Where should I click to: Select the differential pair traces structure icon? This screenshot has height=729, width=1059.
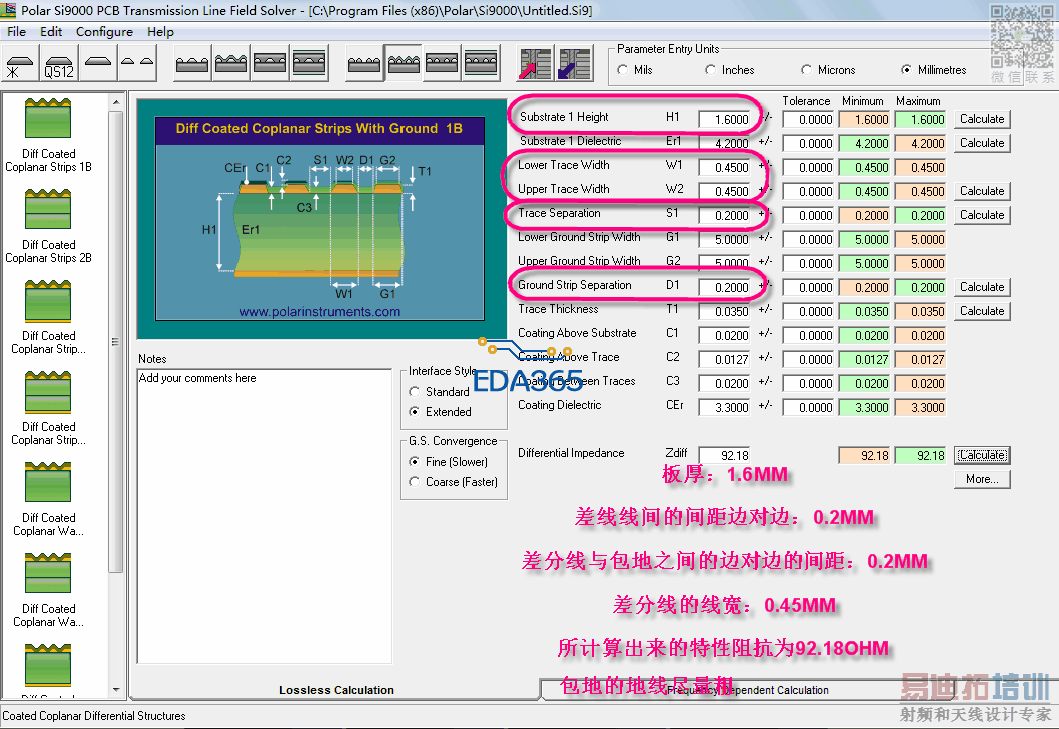(137, 64)
